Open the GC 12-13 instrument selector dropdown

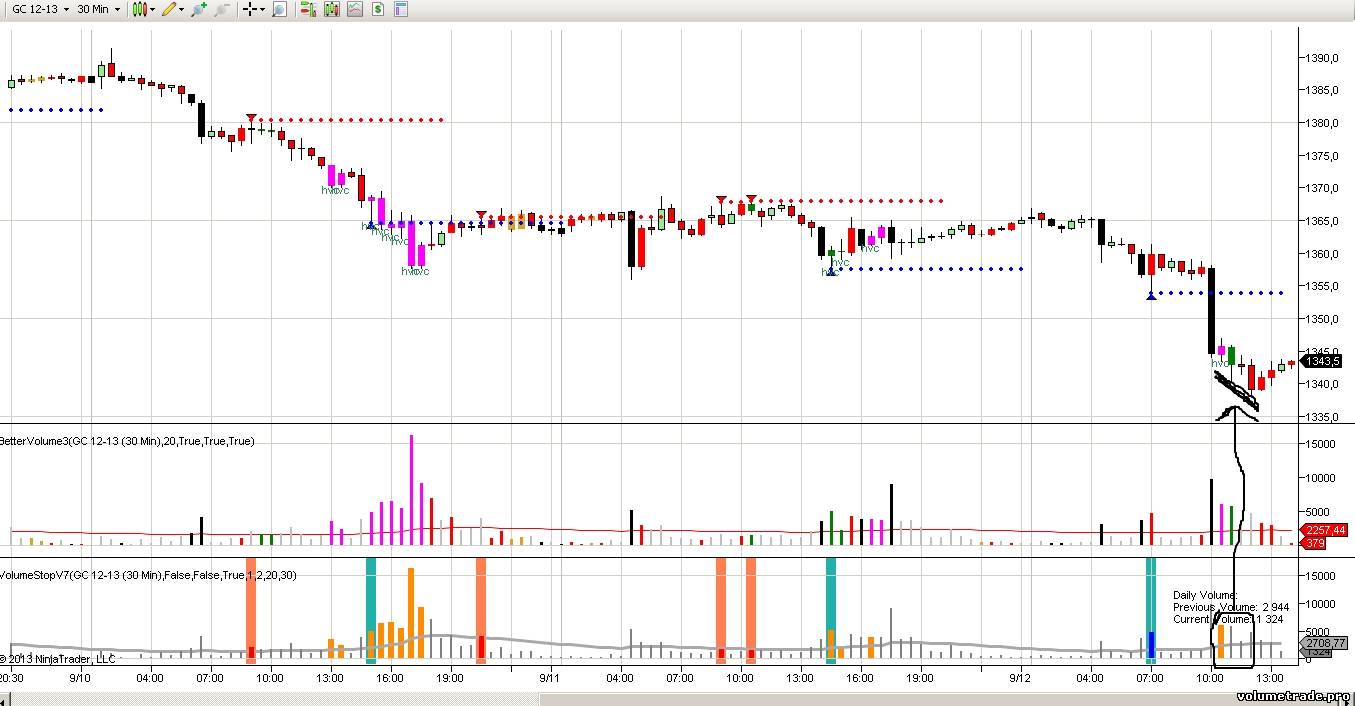[x=40, y=9]
